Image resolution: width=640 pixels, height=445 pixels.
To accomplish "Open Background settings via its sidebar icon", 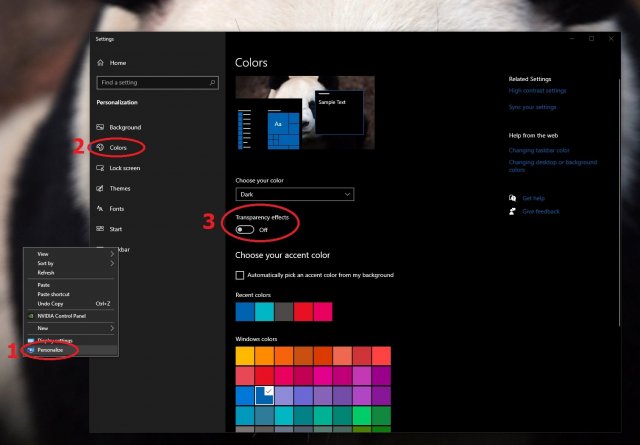I will 100,127.
